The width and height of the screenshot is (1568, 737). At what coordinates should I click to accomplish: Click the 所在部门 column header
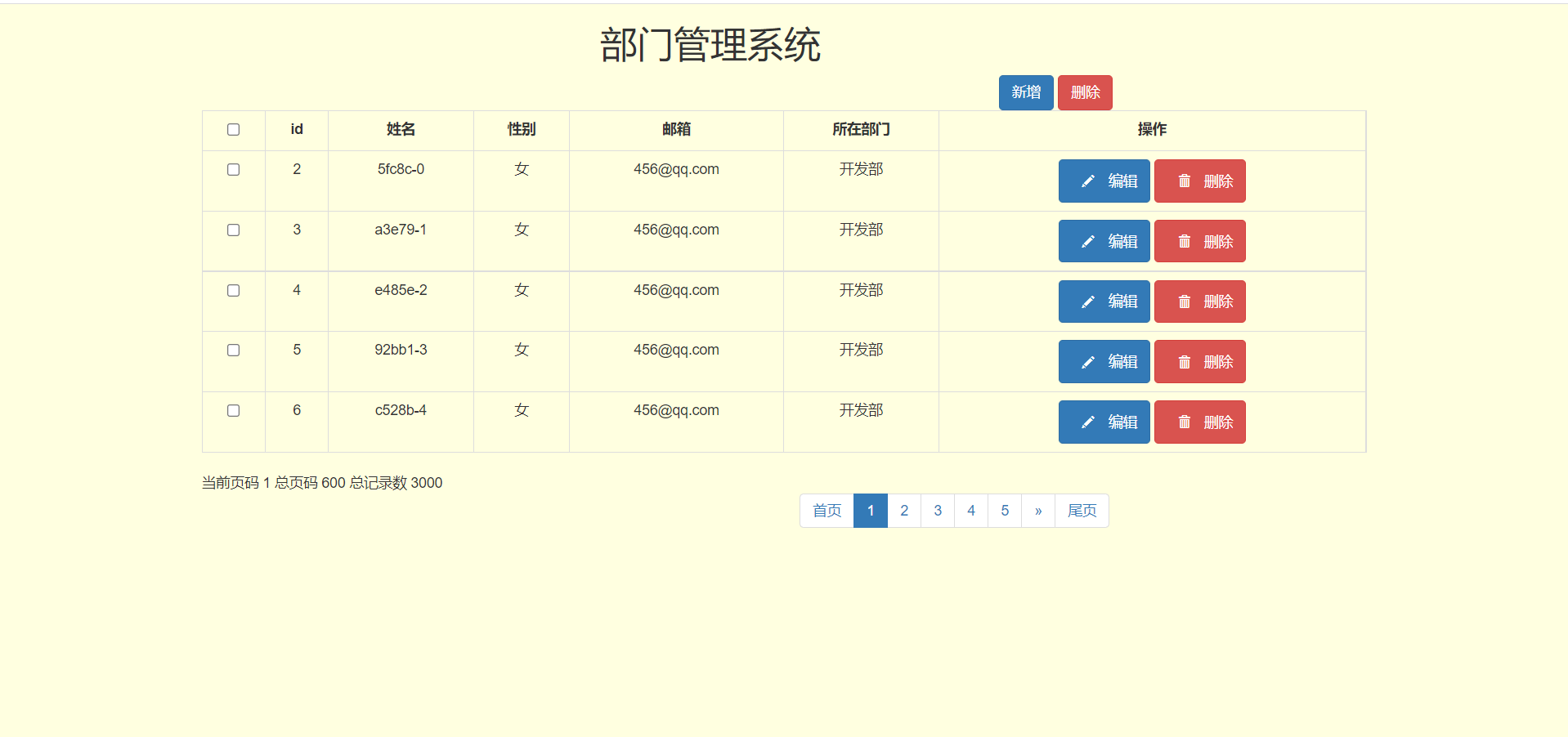coord(861,129)
